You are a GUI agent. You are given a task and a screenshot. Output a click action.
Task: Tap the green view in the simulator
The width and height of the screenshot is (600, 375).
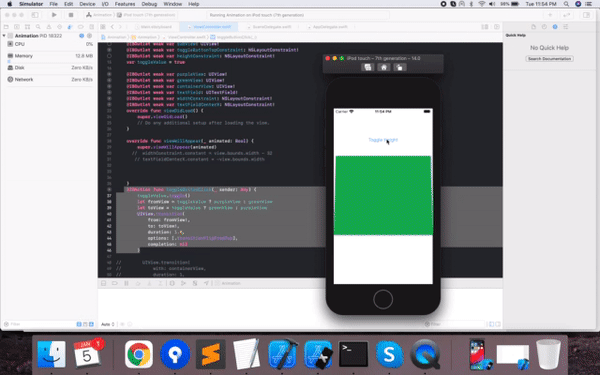pos(383,195)
